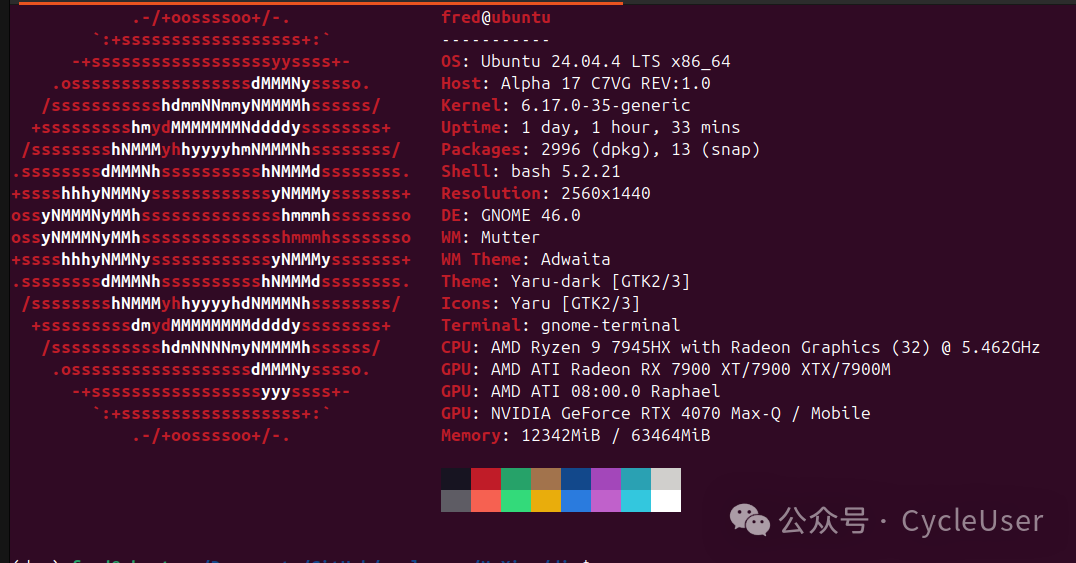The width and height of the screenshot is (1076, 563).
Task: Click the GPU line 08:00.0 Raphael
Action: (581, 391)
